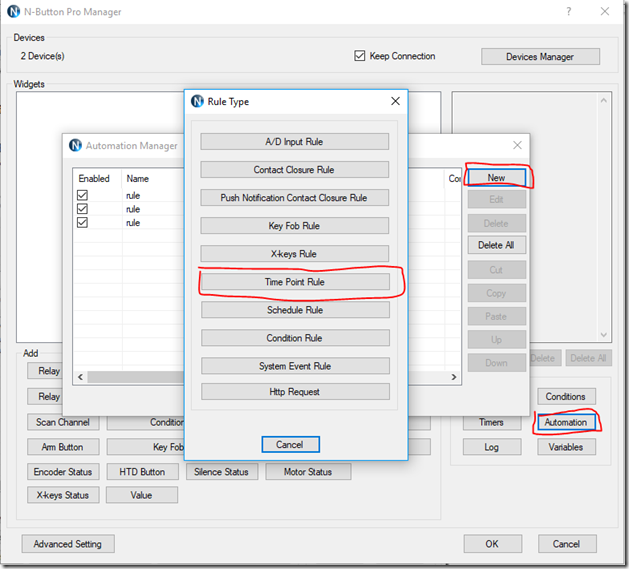Add a Value widget
This screenshot has height=569, width=629.
click(x=142, y=495)
